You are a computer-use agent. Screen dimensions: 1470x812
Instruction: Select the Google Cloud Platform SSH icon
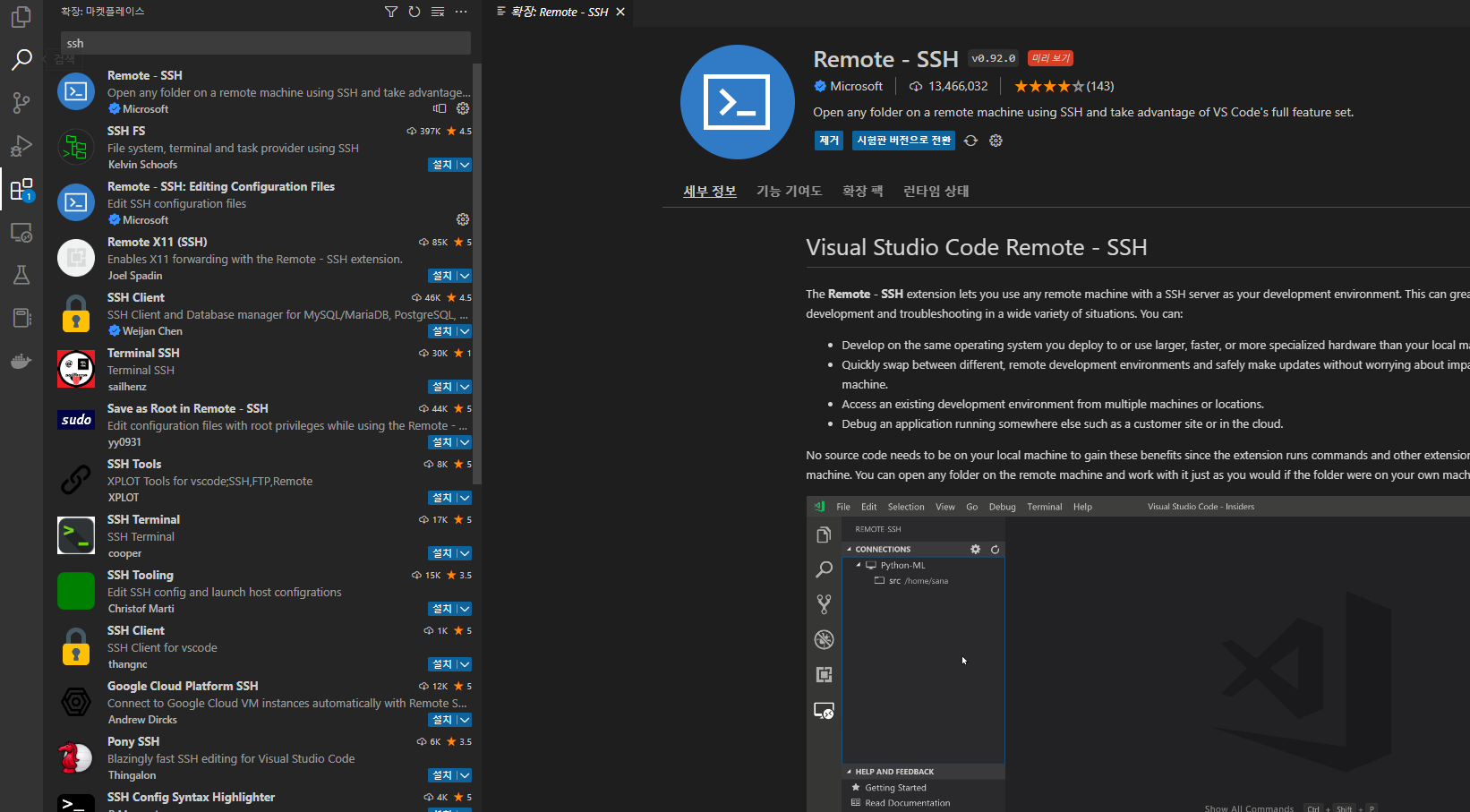point(76,702)
